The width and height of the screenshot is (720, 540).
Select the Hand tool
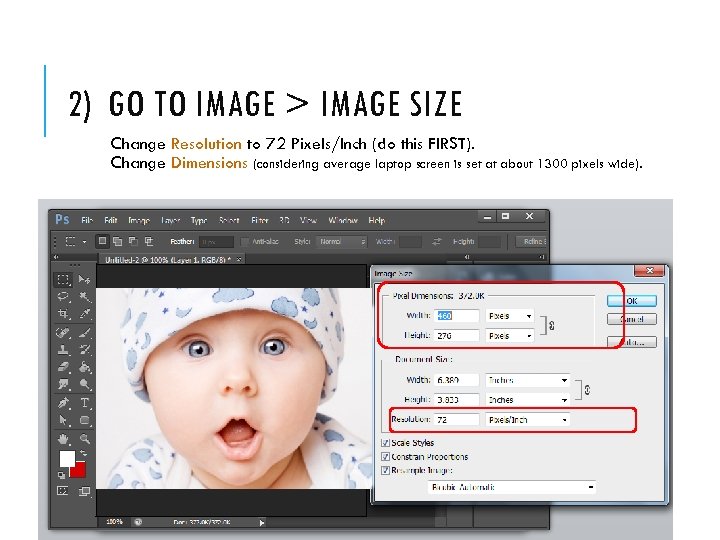[x=63, y=439]
